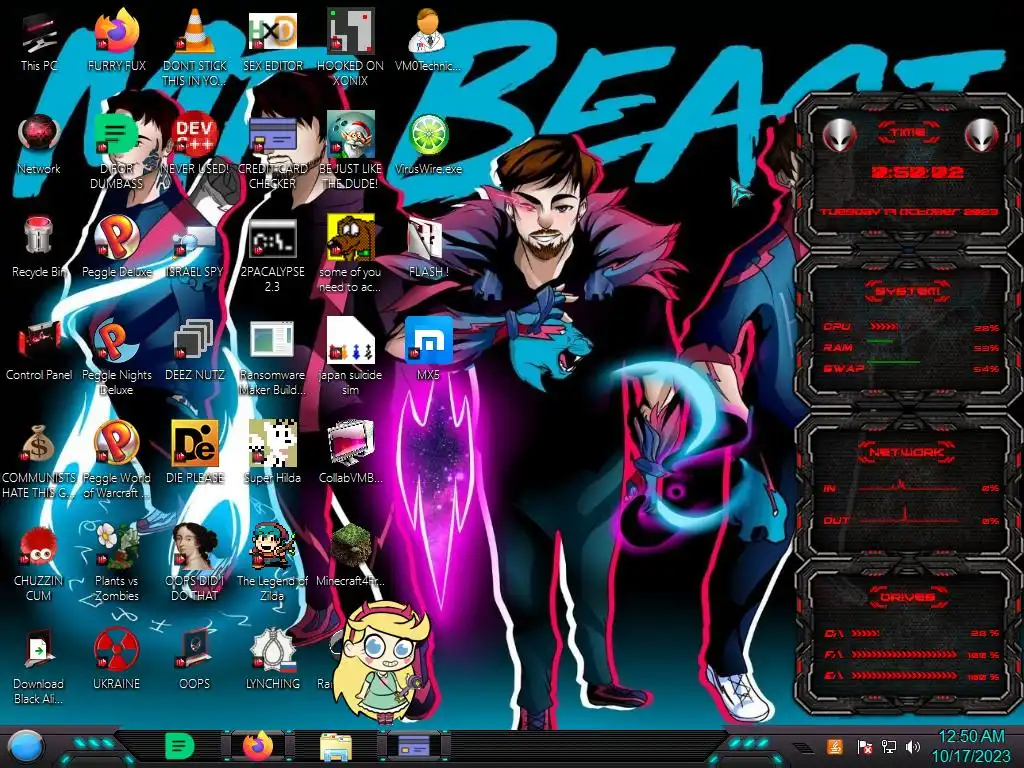Open the Ransomware Maker Build shortcut
Viewport: 1024px width, 768px height.
[x=272, y=358]
